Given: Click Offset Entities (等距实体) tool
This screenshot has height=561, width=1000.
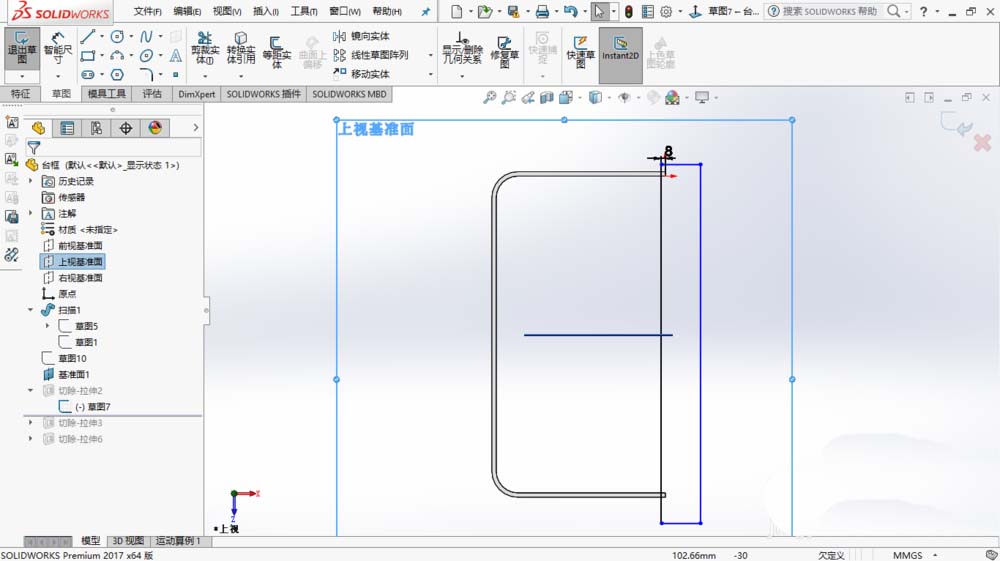Looking at the screenshot, I should [276, 52].
